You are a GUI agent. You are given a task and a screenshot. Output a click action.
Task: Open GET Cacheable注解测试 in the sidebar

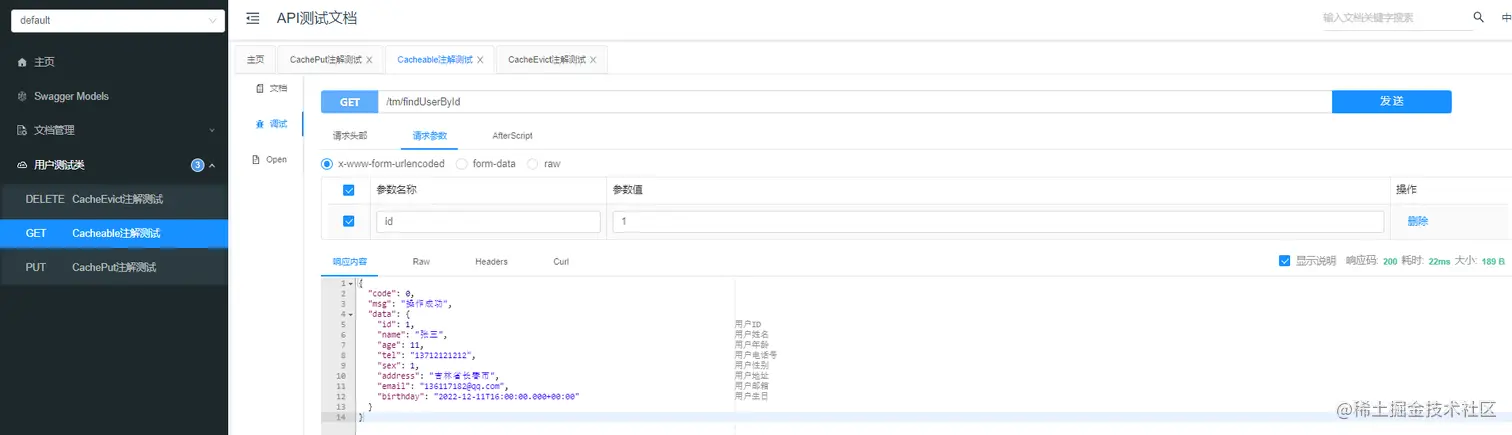(x=114, y=233)
